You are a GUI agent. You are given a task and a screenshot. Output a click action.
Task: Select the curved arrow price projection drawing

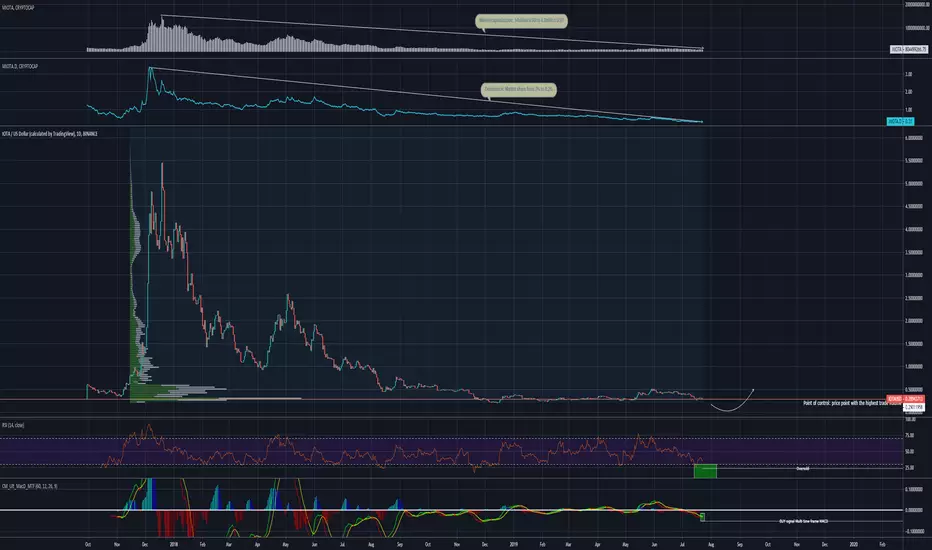coord(732,401)
